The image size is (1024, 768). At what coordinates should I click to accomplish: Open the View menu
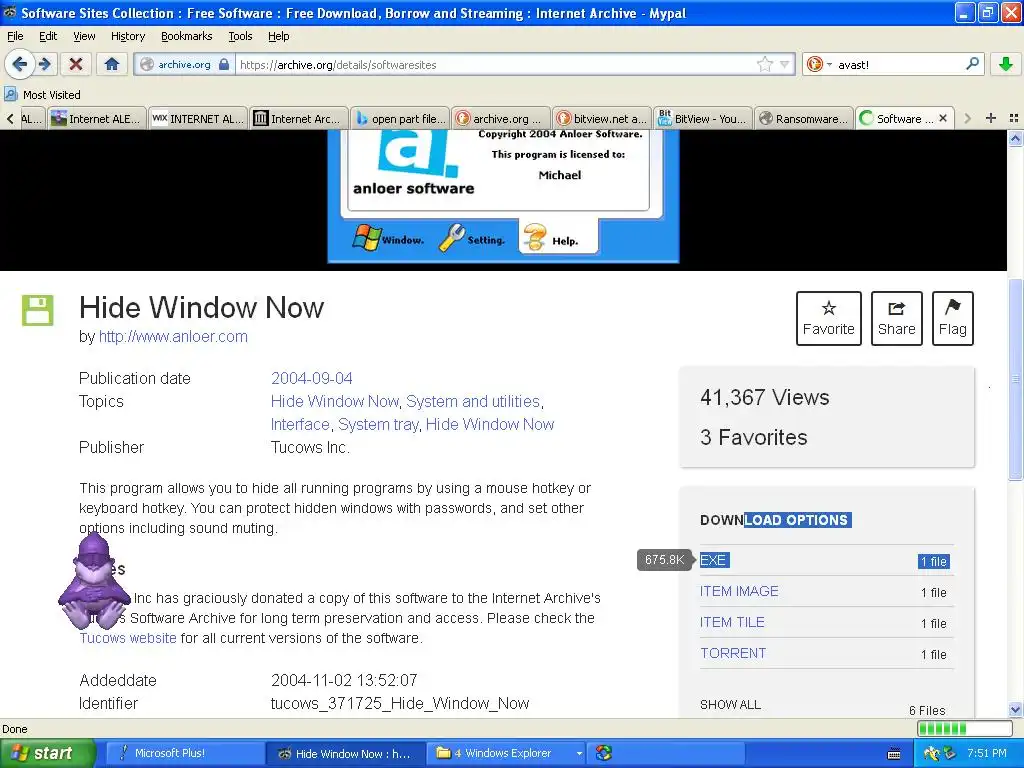point(84,36)
